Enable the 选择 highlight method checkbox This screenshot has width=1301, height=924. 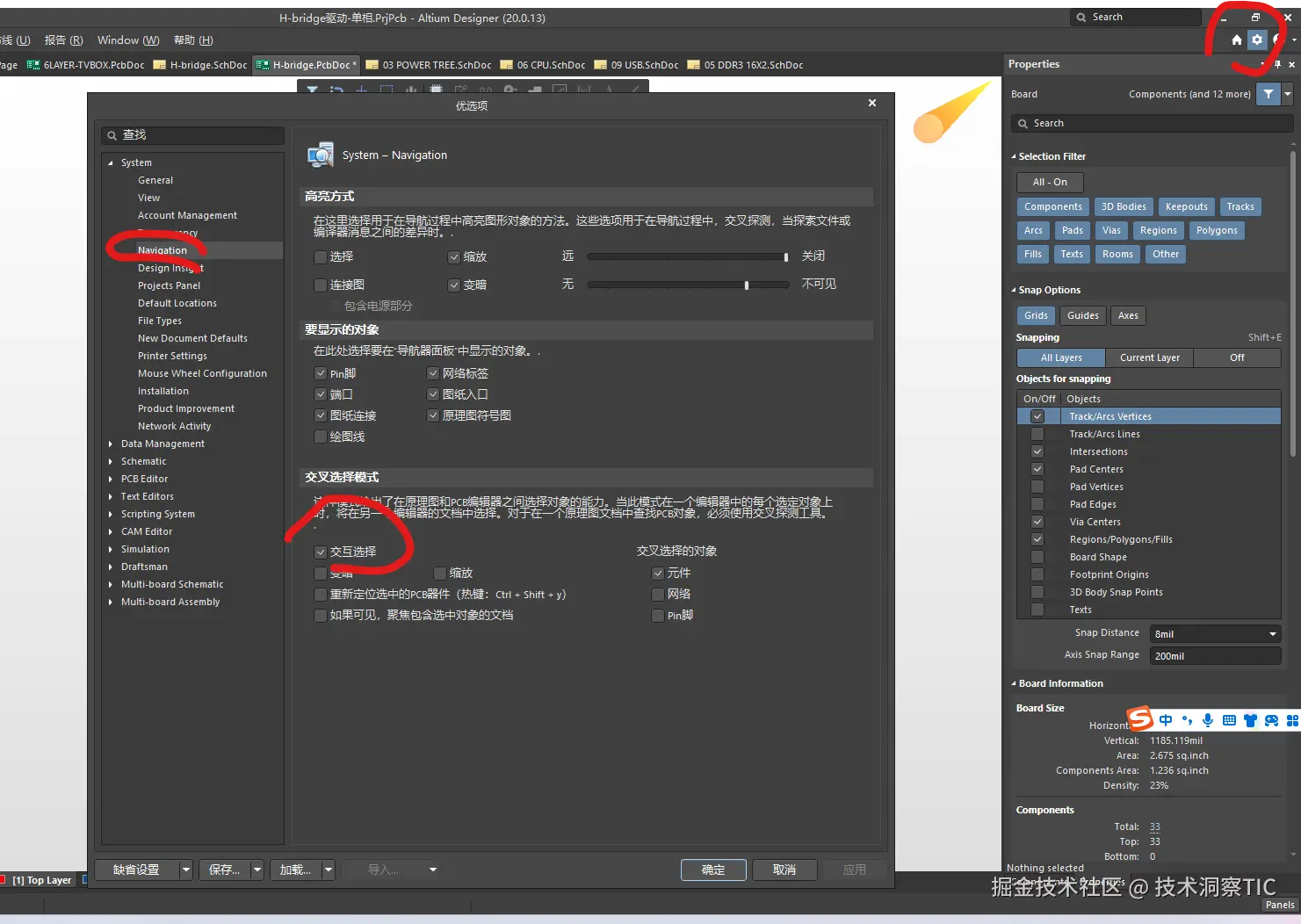321,257
